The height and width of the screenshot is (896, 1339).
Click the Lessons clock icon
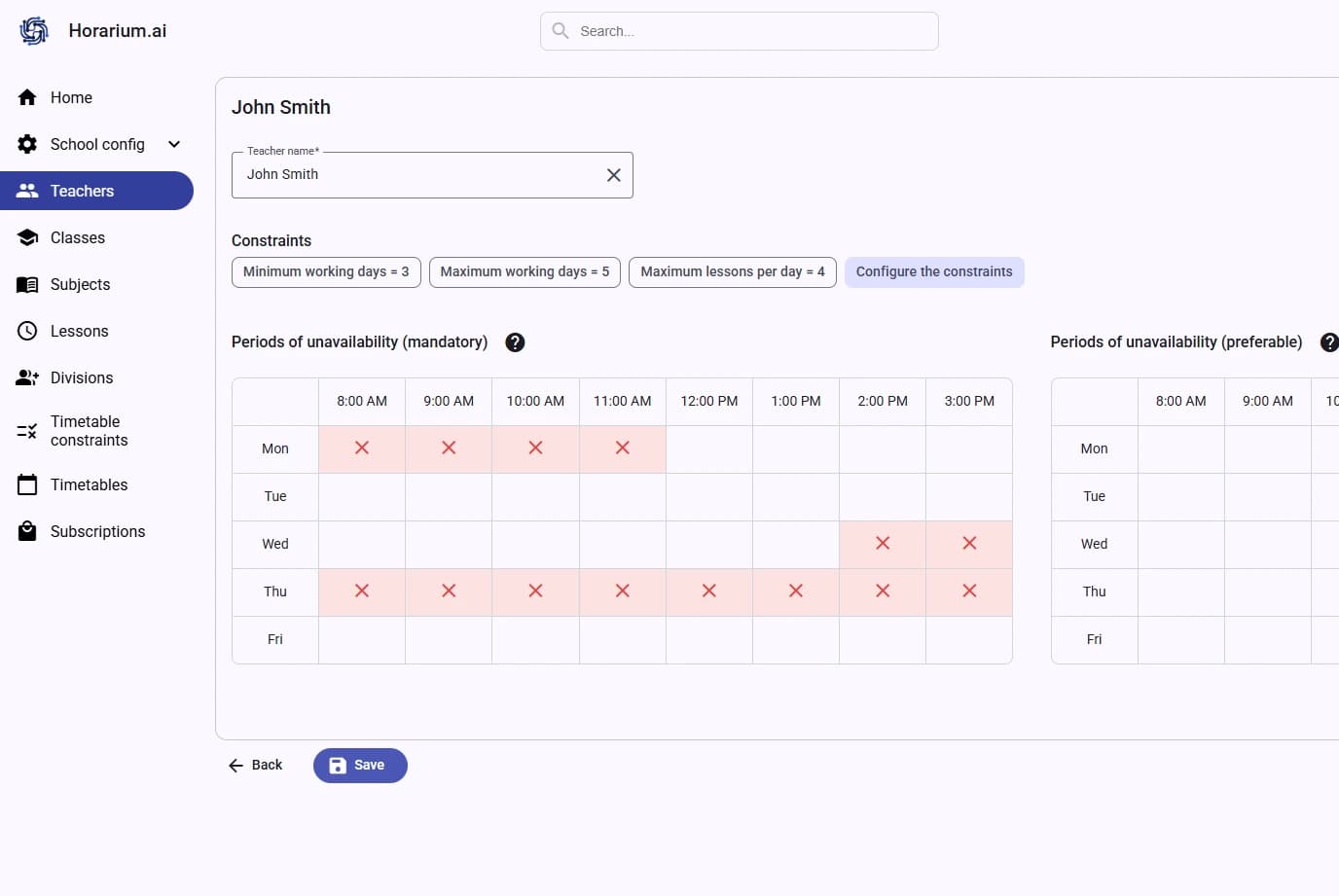[27, 331]
